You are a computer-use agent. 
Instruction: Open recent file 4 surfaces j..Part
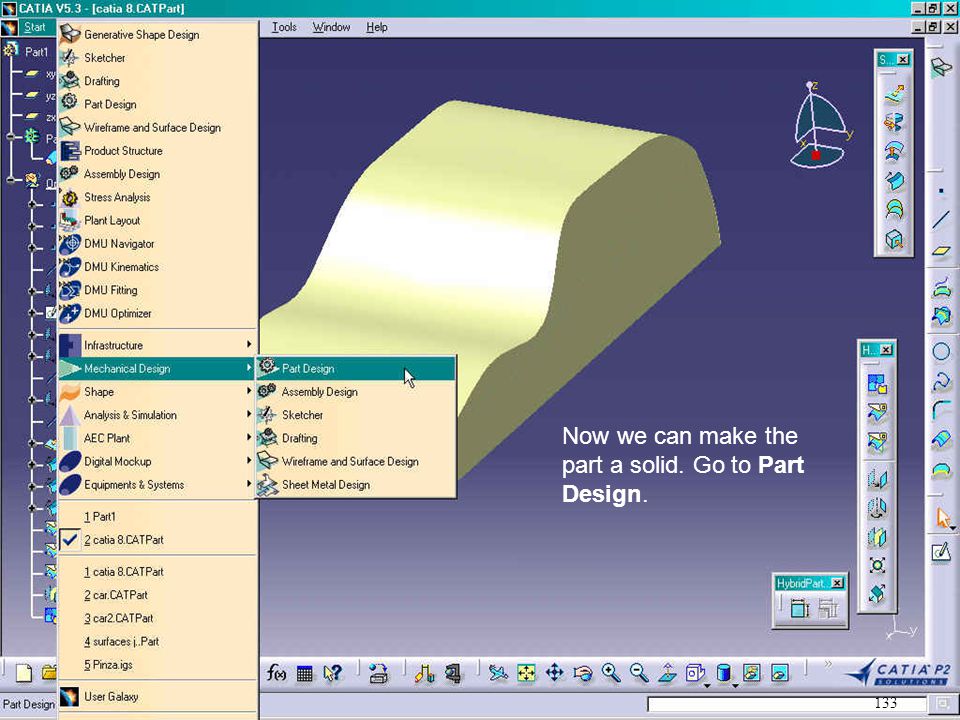coord(157,642)
